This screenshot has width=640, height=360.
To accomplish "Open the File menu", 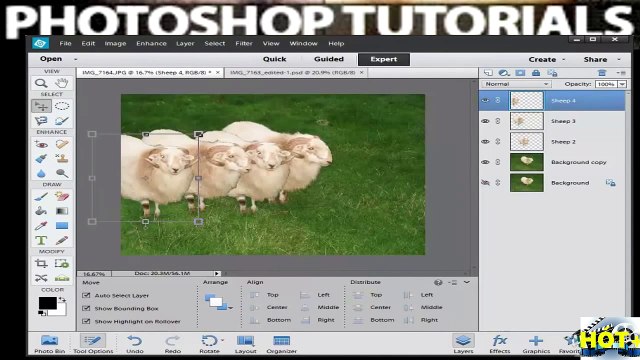I will pyautogui.click(x=65, y=43).
